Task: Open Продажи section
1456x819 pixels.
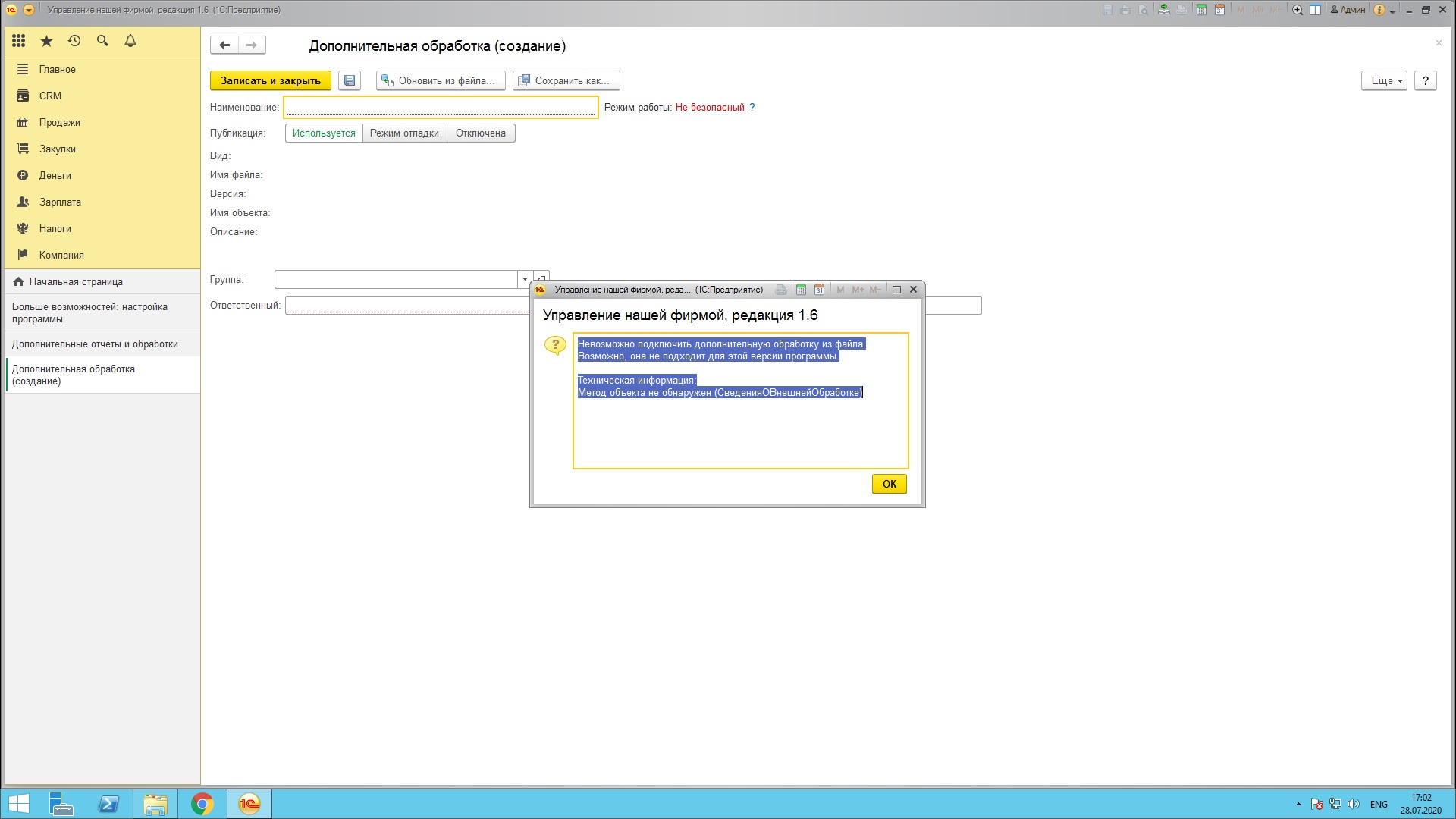Action: coord(102,122)
